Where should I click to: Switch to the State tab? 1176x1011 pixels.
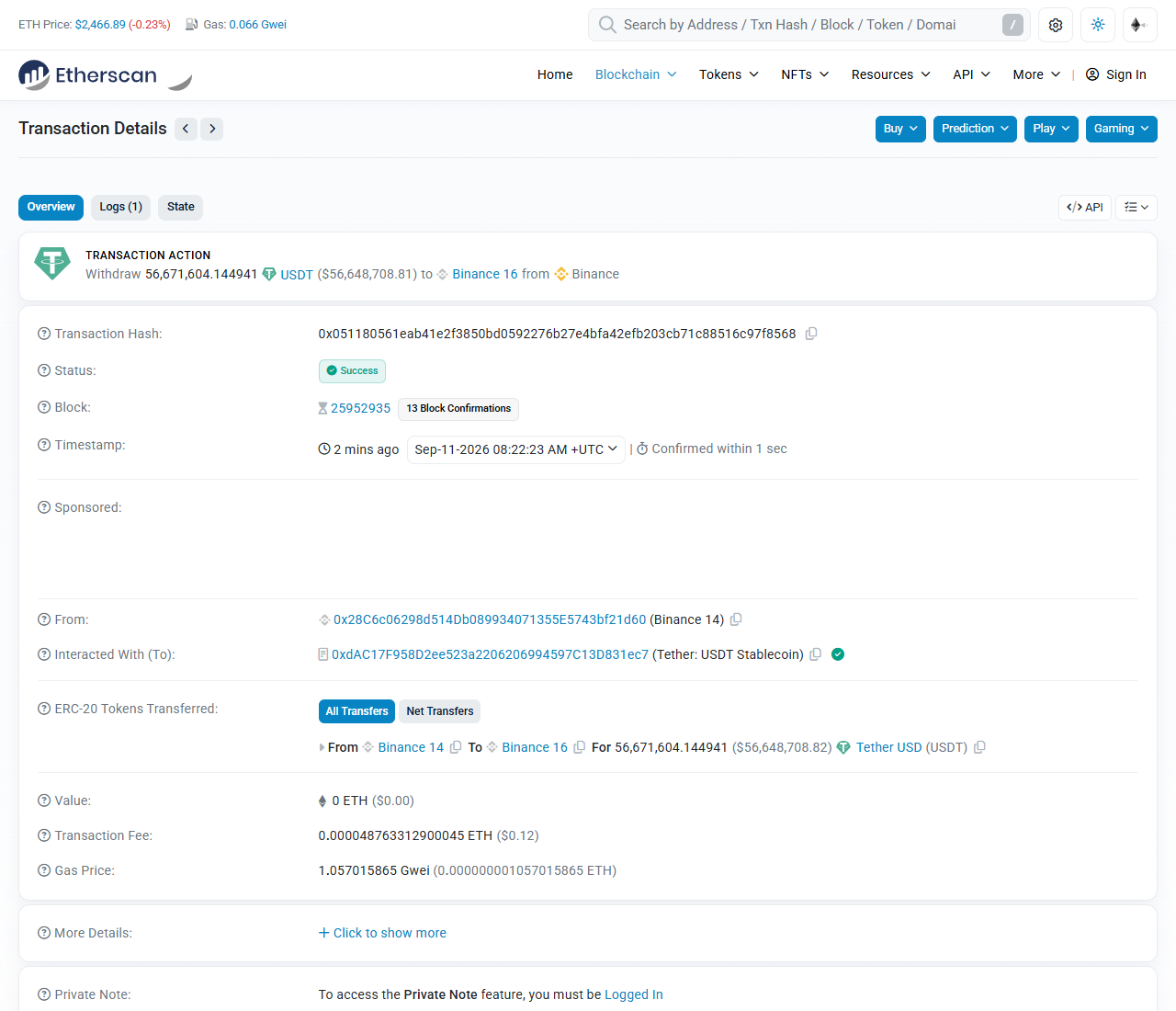(x=181, y=208)
